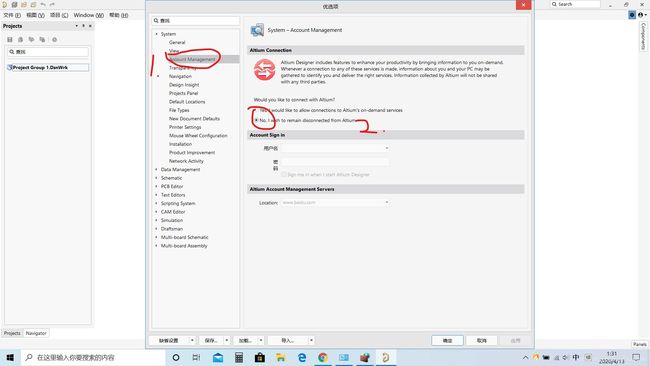This screenshot has height=366, width=650.
Task: Select Network Activity in the preferences tree
Action: point(186,161)
